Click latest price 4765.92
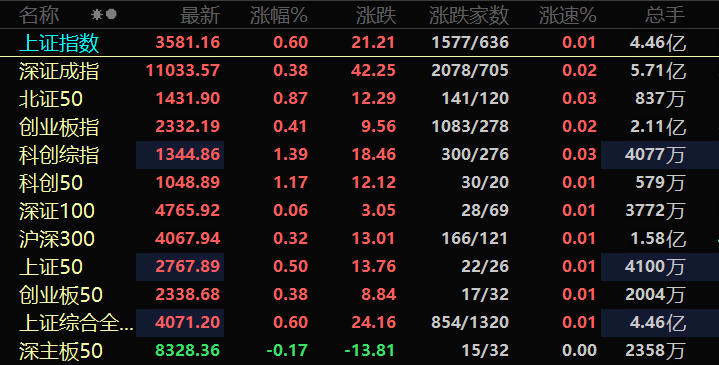719x365 pixels. coord(188,210)
